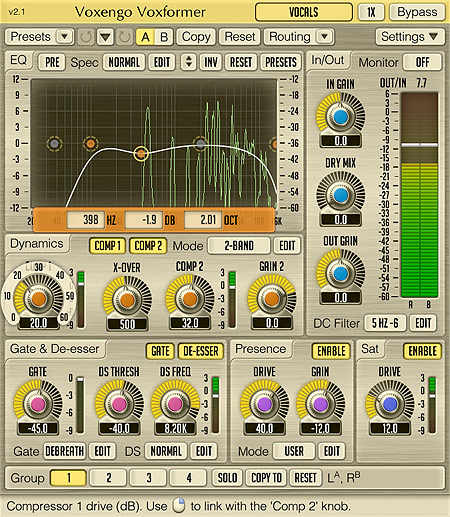Click the COPY TO button

(x=266, y=478)
